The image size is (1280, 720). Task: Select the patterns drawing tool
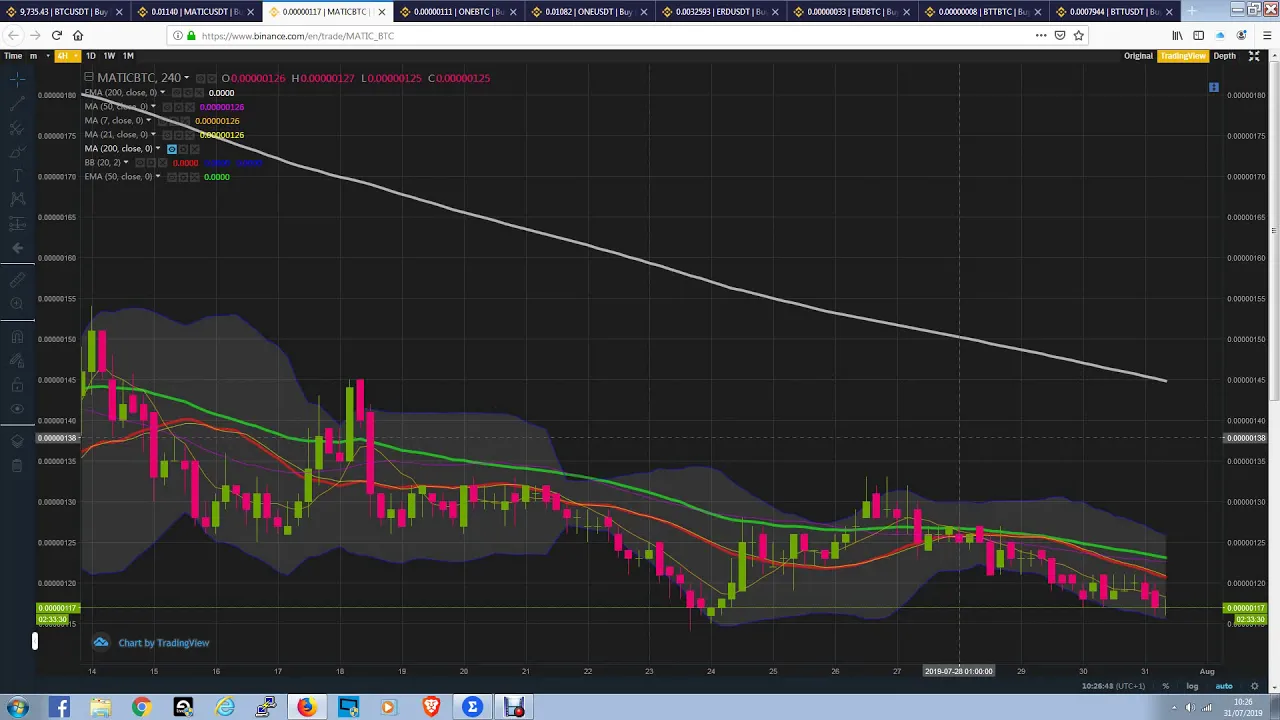tap(17, 200)
